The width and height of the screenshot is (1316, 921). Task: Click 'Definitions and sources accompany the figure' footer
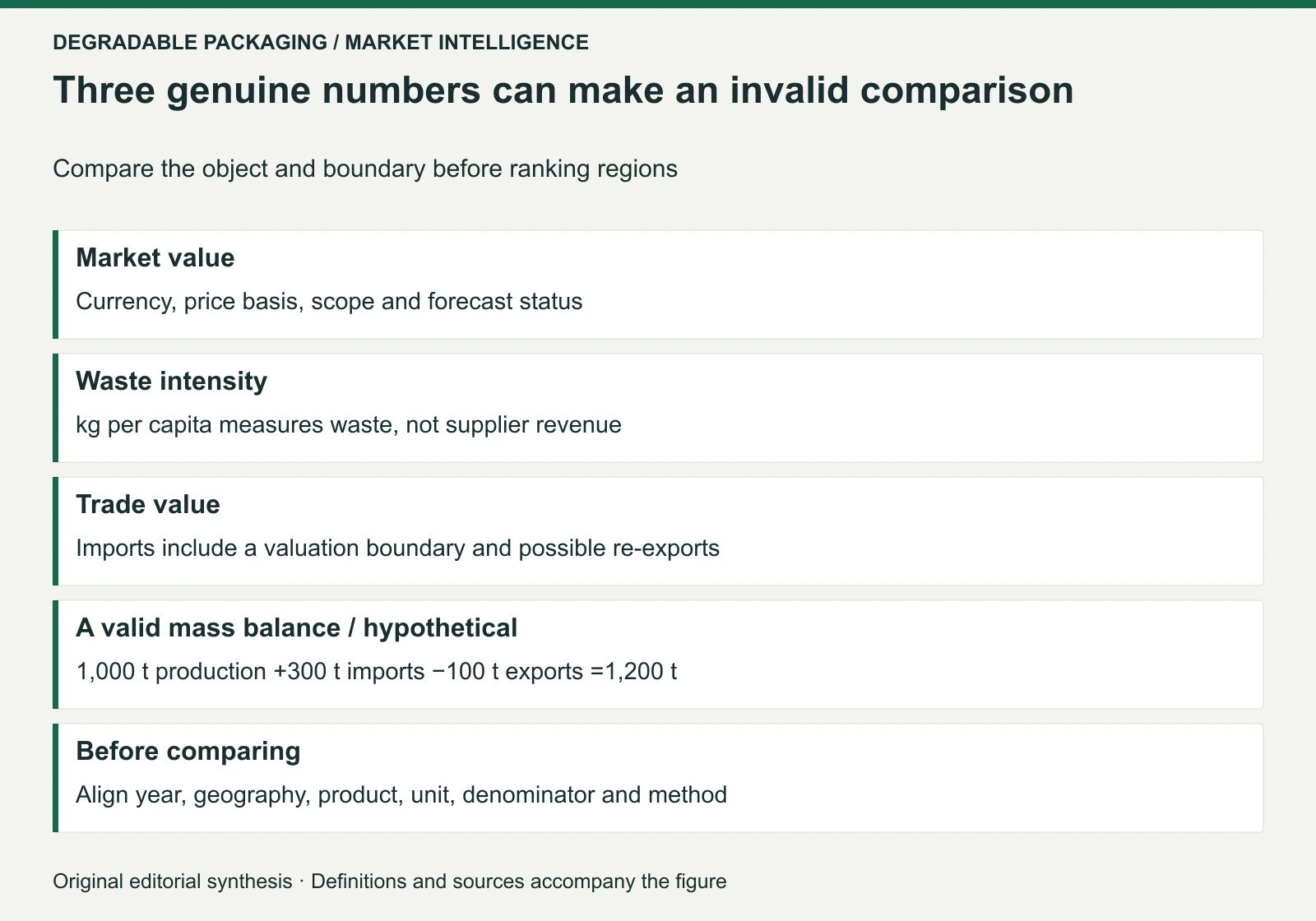[519, 882]
